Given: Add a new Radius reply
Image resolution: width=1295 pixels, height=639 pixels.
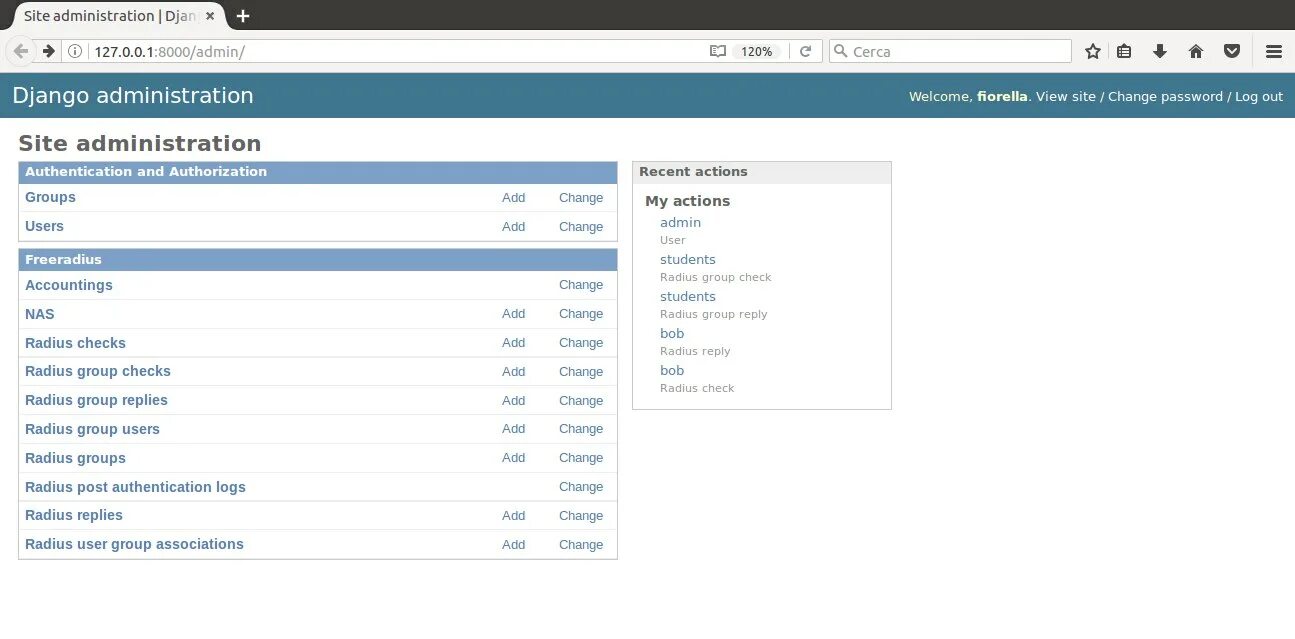Looking at the screenshot, I should (513, 516).
